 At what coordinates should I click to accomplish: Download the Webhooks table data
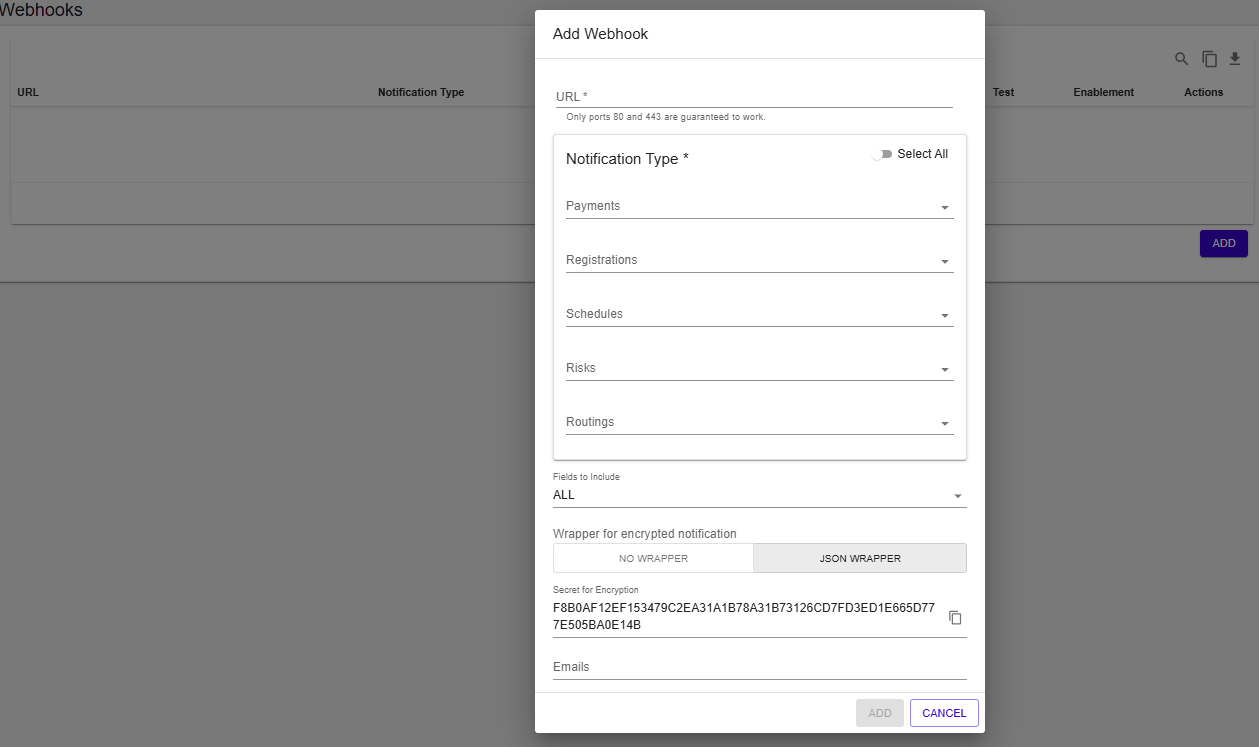(1235, 59)
